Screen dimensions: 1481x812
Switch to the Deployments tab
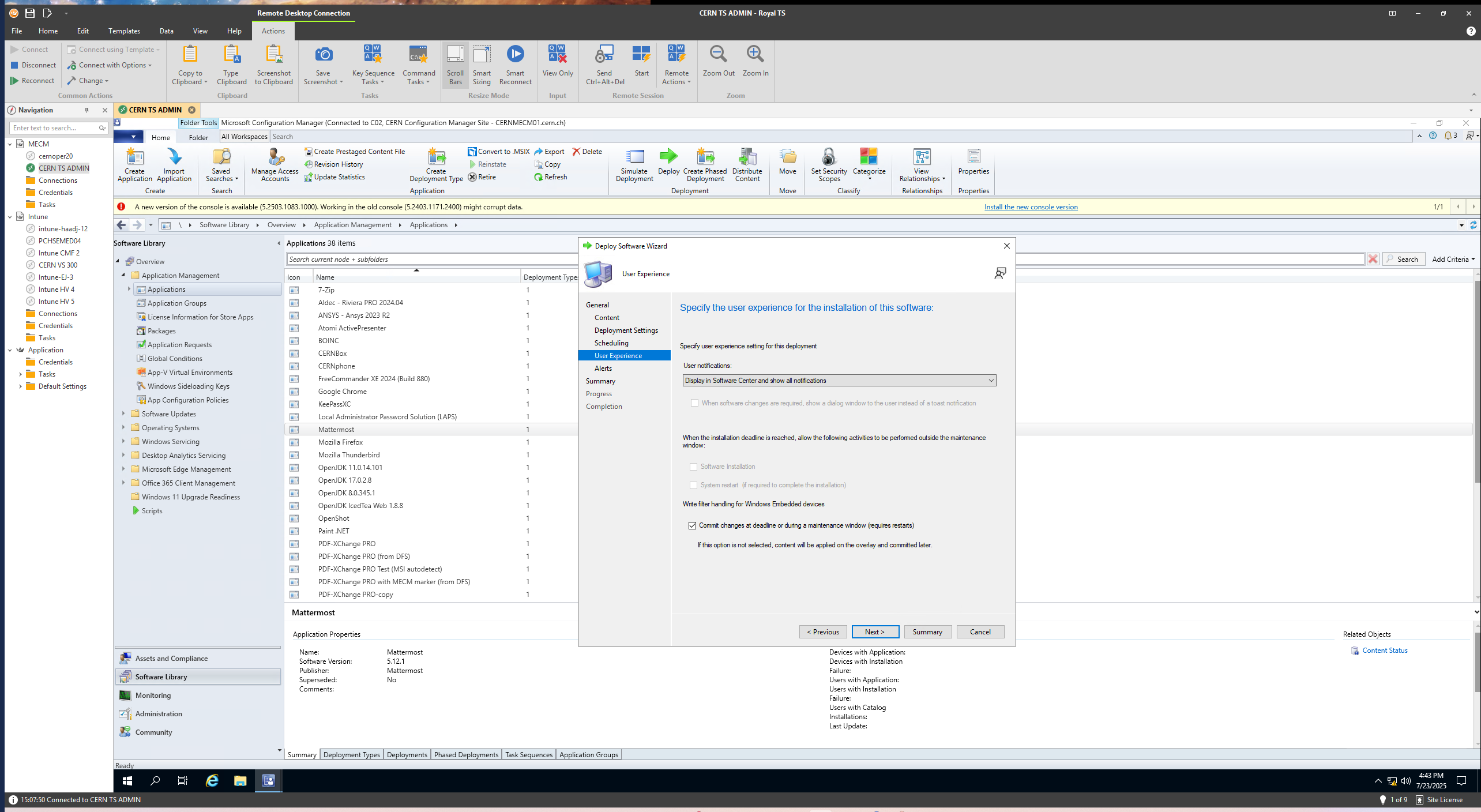[x=407, y=755]
